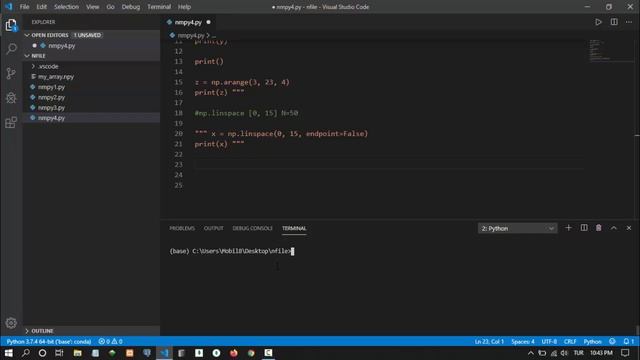Open the '2: Python' terminal selector dropdown
This screenshot has height=360, width=640.
pyautogui.click(x=517, y=228)
